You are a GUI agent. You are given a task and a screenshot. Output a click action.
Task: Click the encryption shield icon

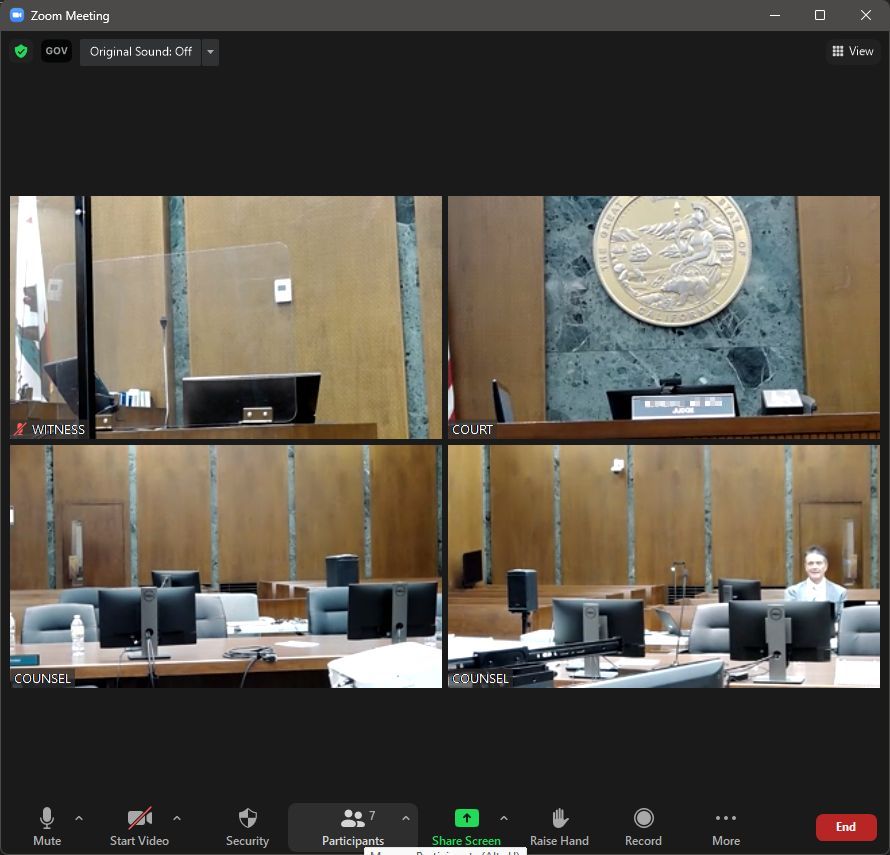tap(20, 51)
